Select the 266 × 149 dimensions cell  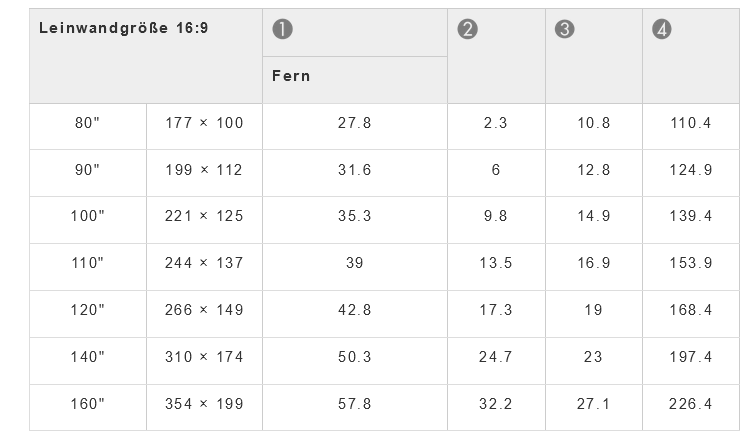click(x=204, y=310)
